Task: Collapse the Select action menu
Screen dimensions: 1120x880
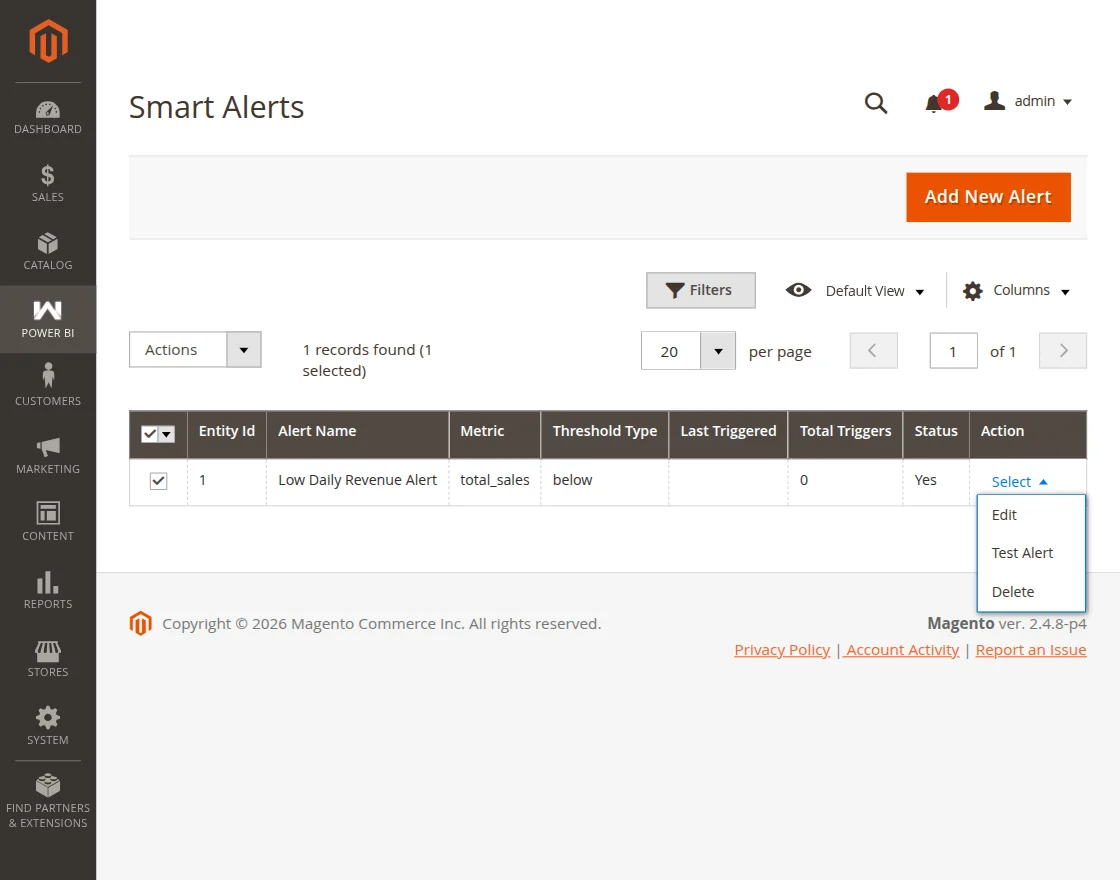Action: pyautogui.click(x=1019, y=481)
